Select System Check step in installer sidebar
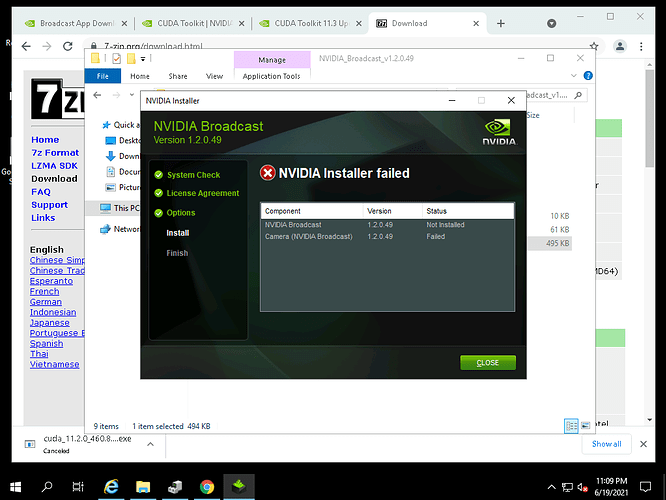 point(193,175)
